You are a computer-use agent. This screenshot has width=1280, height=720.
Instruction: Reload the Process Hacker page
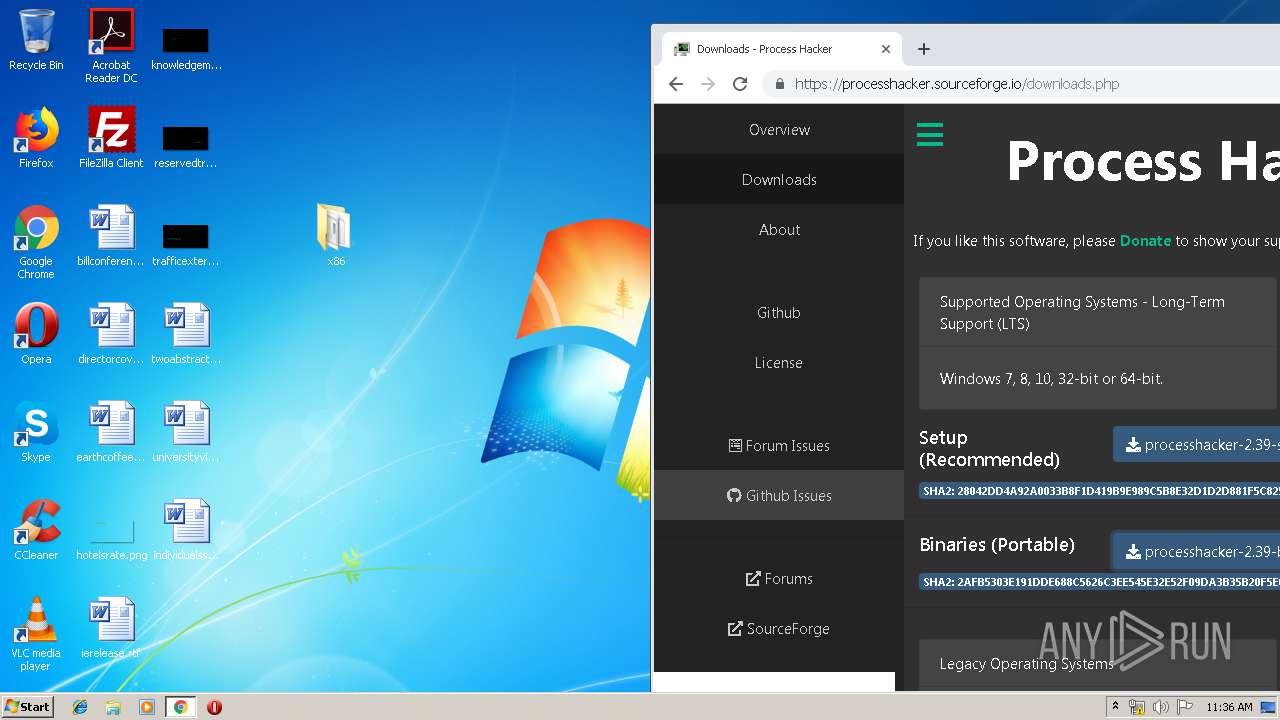pyautogui.click(x=740, y=84)
